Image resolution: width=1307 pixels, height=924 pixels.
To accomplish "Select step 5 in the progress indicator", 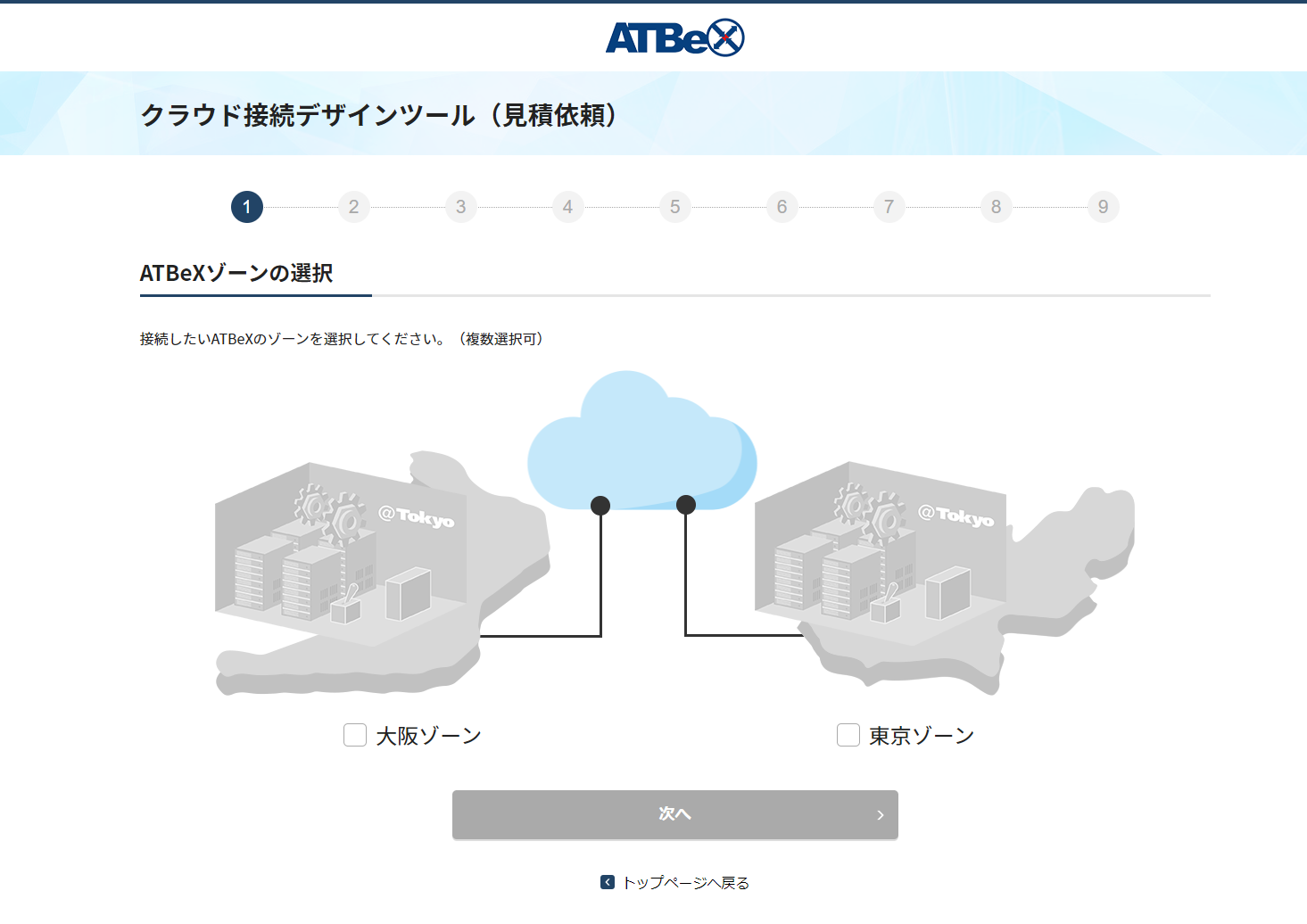I will pyautogui.click(x=675, y=207).
